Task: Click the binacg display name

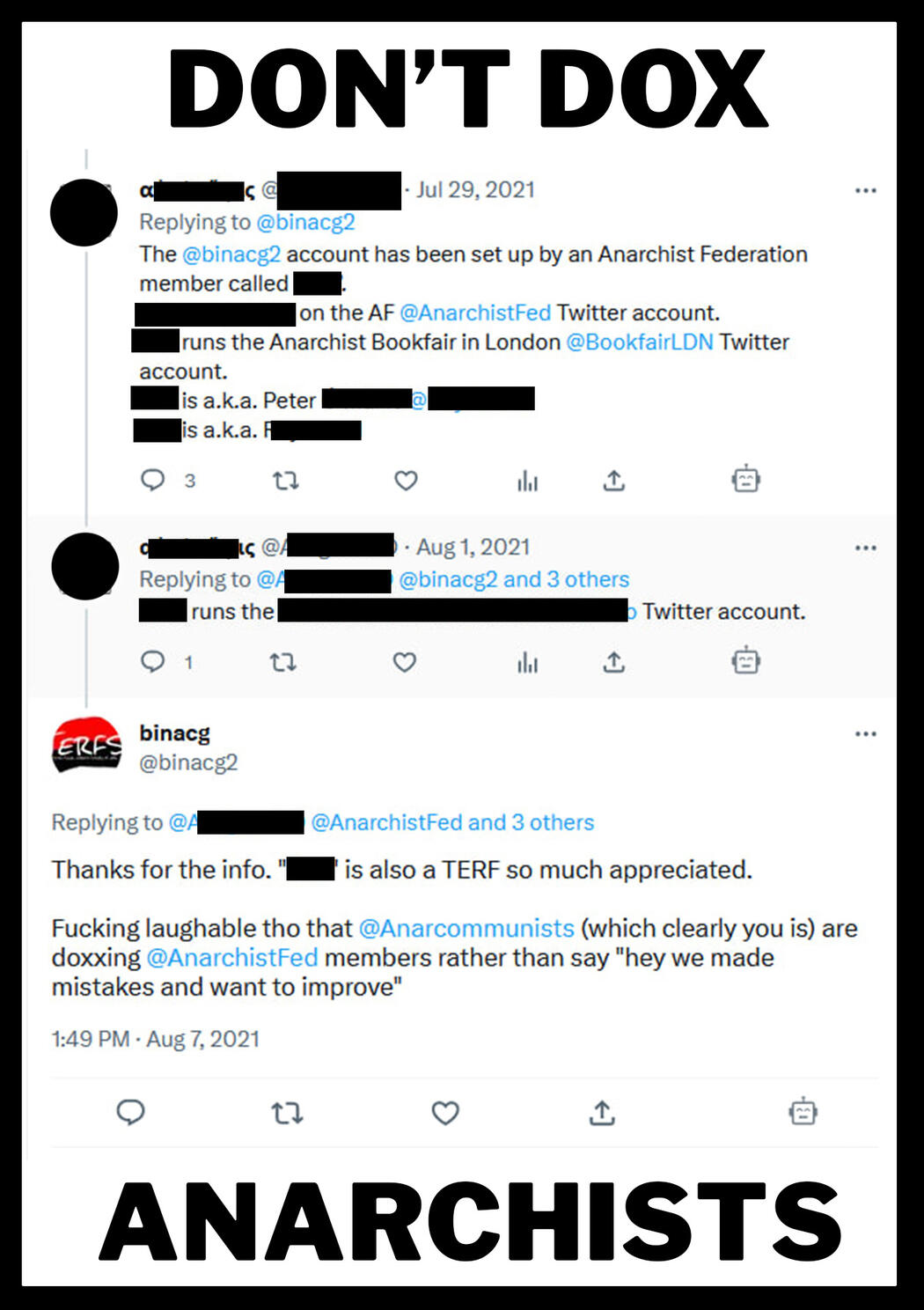Action: point(174,732)
